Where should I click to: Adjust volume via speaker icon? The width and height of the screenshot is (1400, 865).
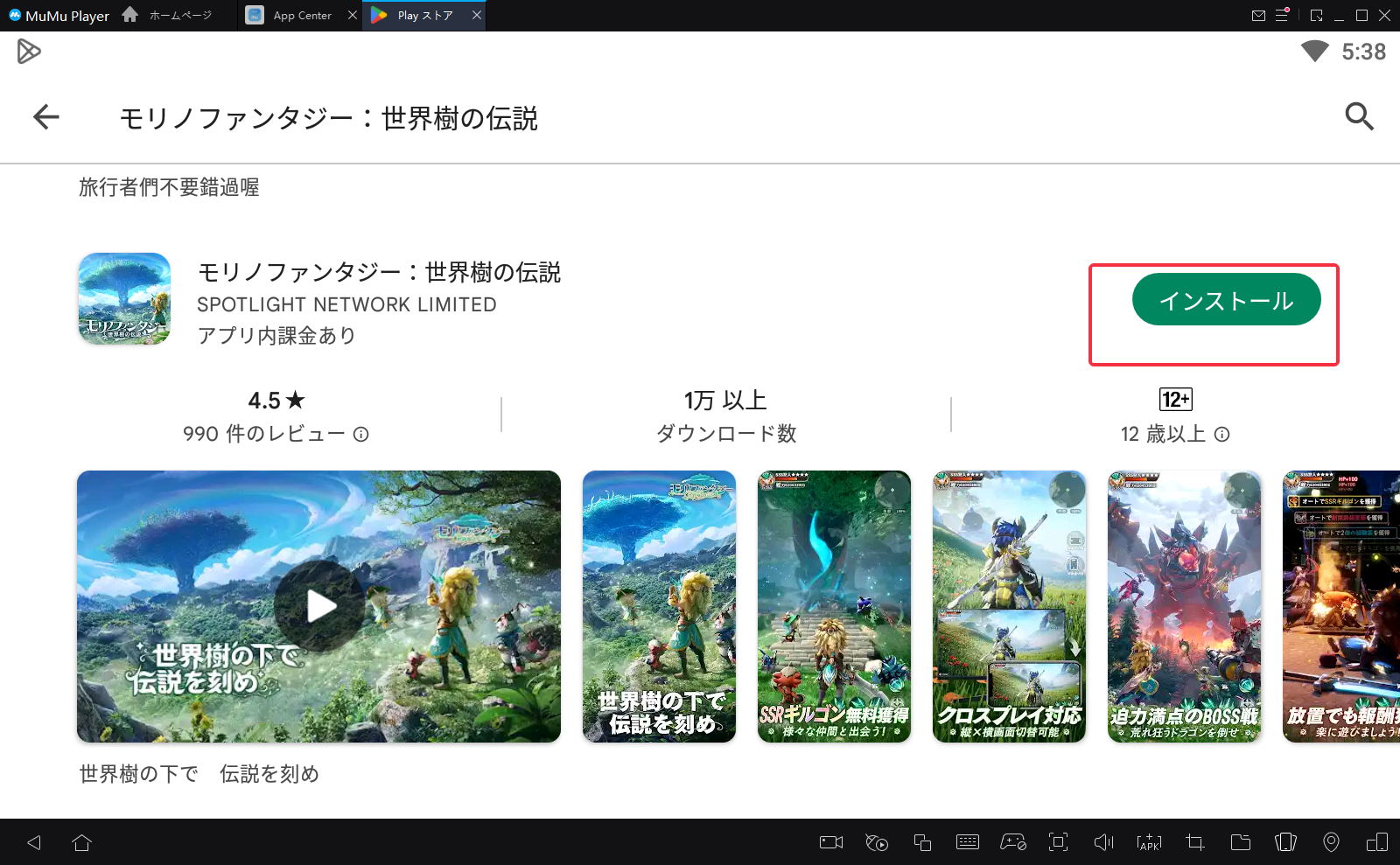click(x=1104, y=842)
